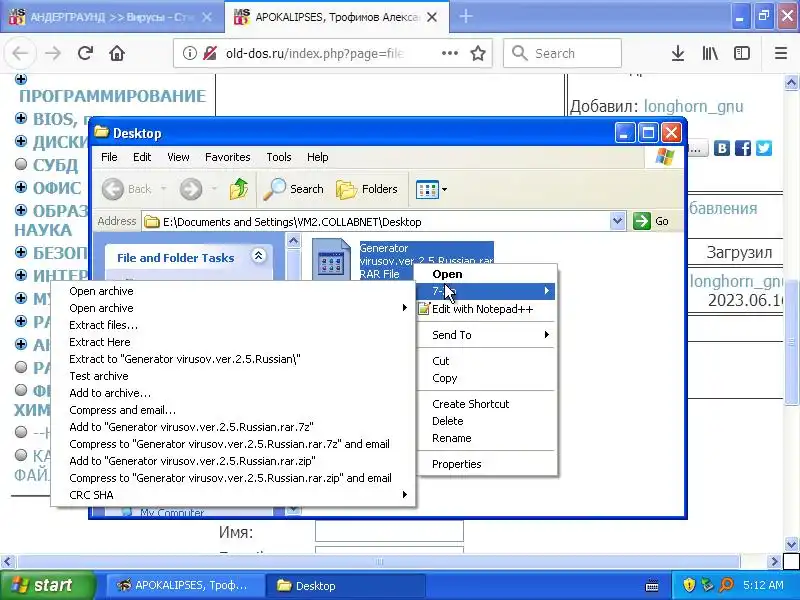This screenshot has height=600, width=800.
Task: Expand ПРОГРАММИРОВАНИЕ category plus icon
Action: 21,79
